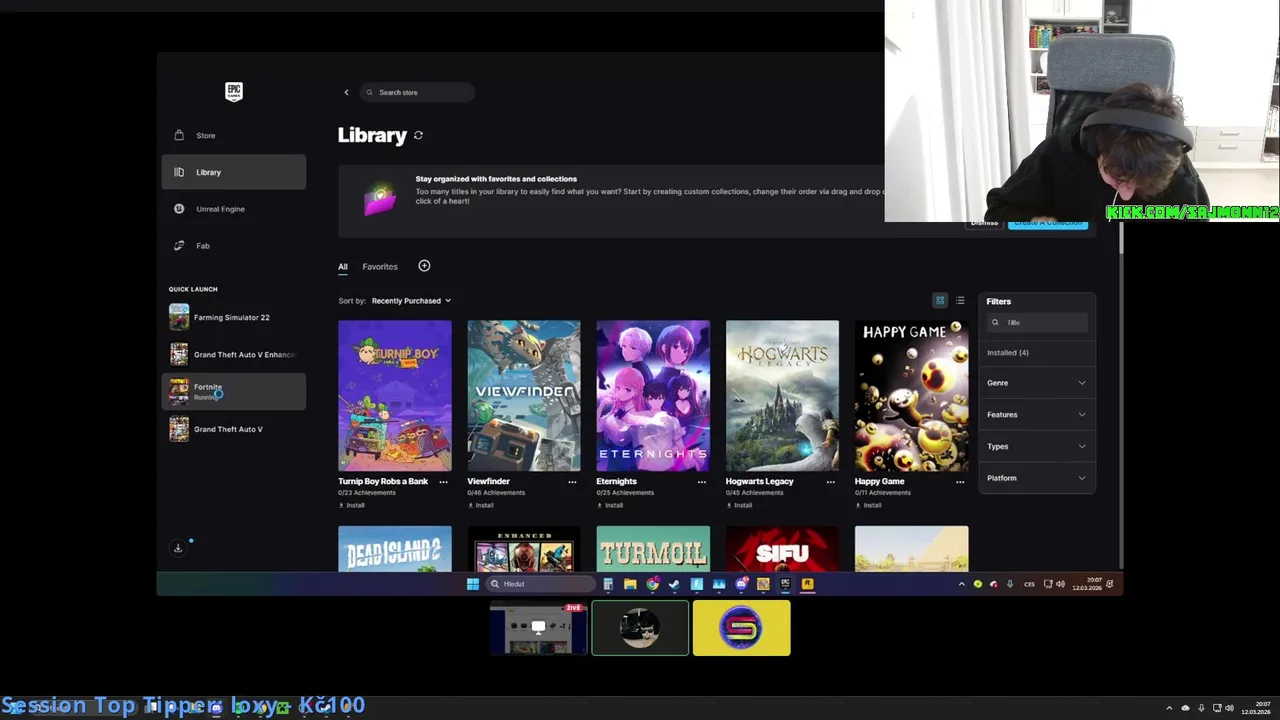Viewport: 1280px width, 720px height.
Task: Refresh the Library with the reload icon
Action: click(x=418, y=135)
